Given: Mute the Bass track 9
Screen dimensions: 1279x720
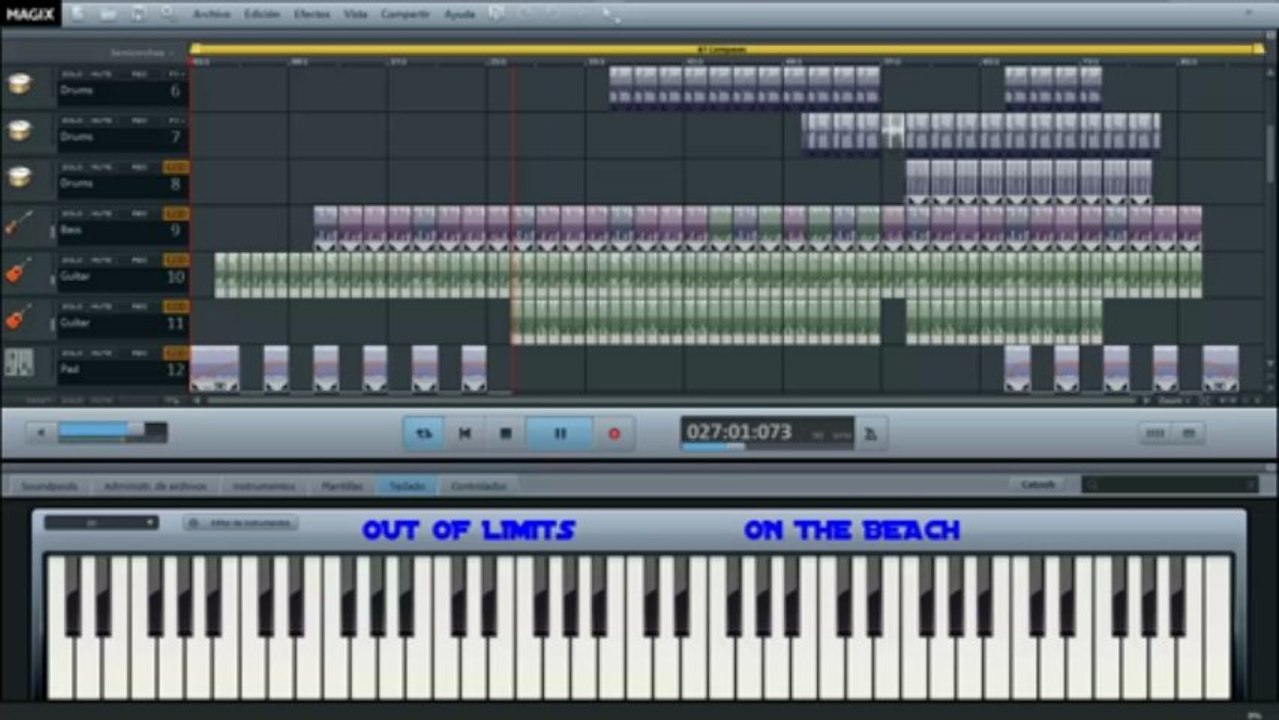Looking at the screenshot, I should tap(101, 214).
